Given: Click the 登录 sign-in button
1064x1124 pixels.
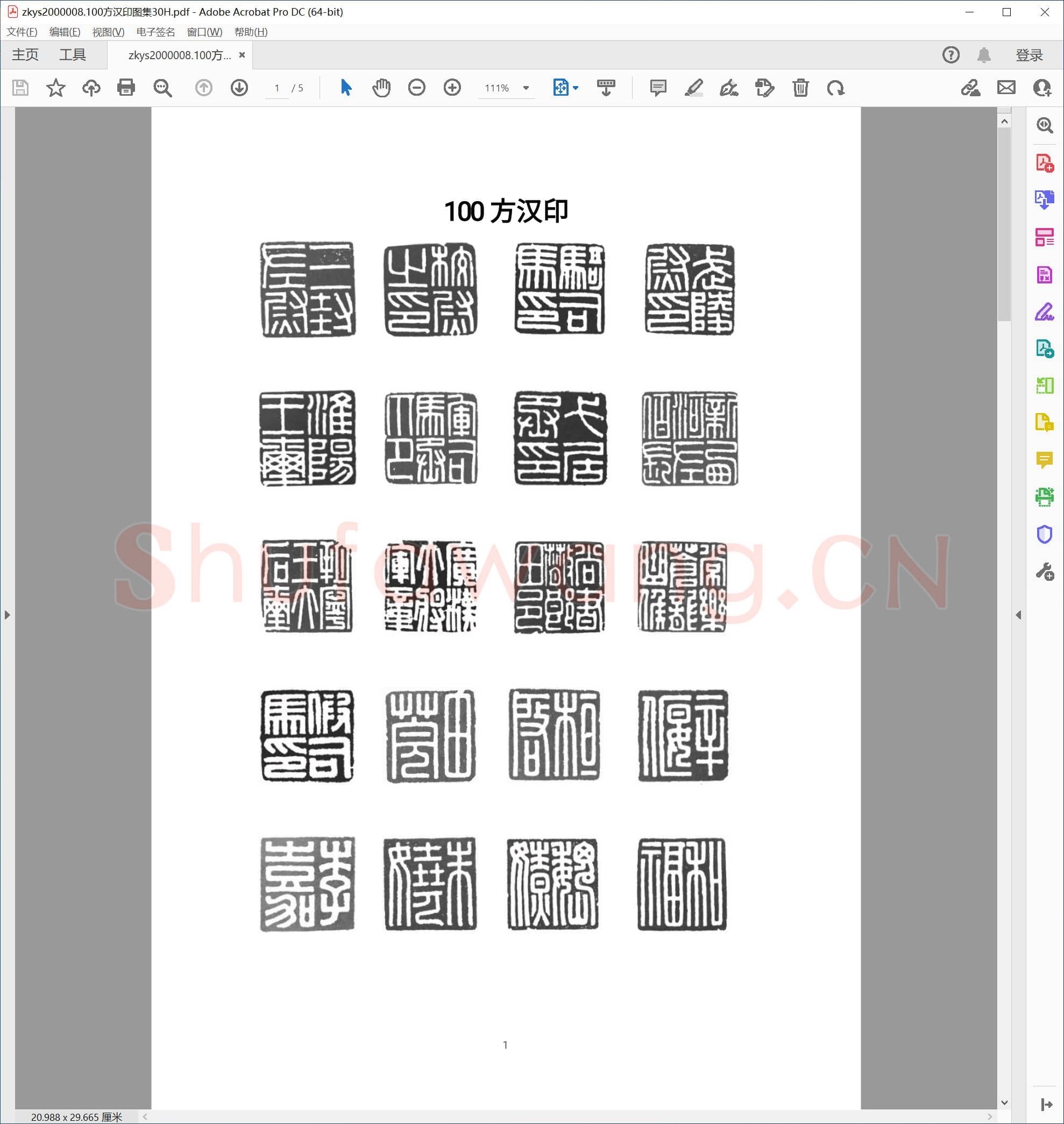Looking at the screenshot, I should point(1029,55).
